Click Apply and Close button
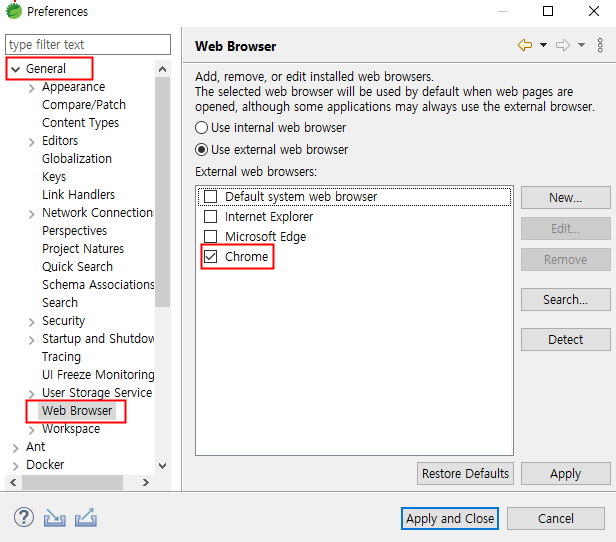 (450, 518)
